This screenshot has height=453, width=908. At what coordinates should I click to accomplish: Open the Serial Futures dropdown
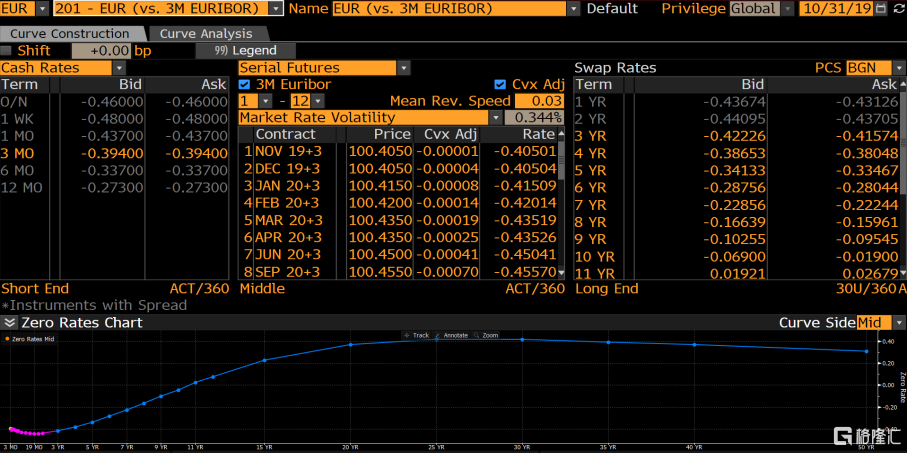click(404, 68)
